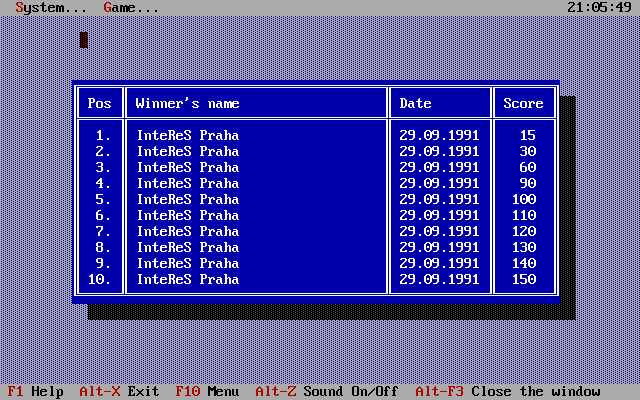Select position 3. in the table
This screenshot has width=640, height=400.
point(103,167)
